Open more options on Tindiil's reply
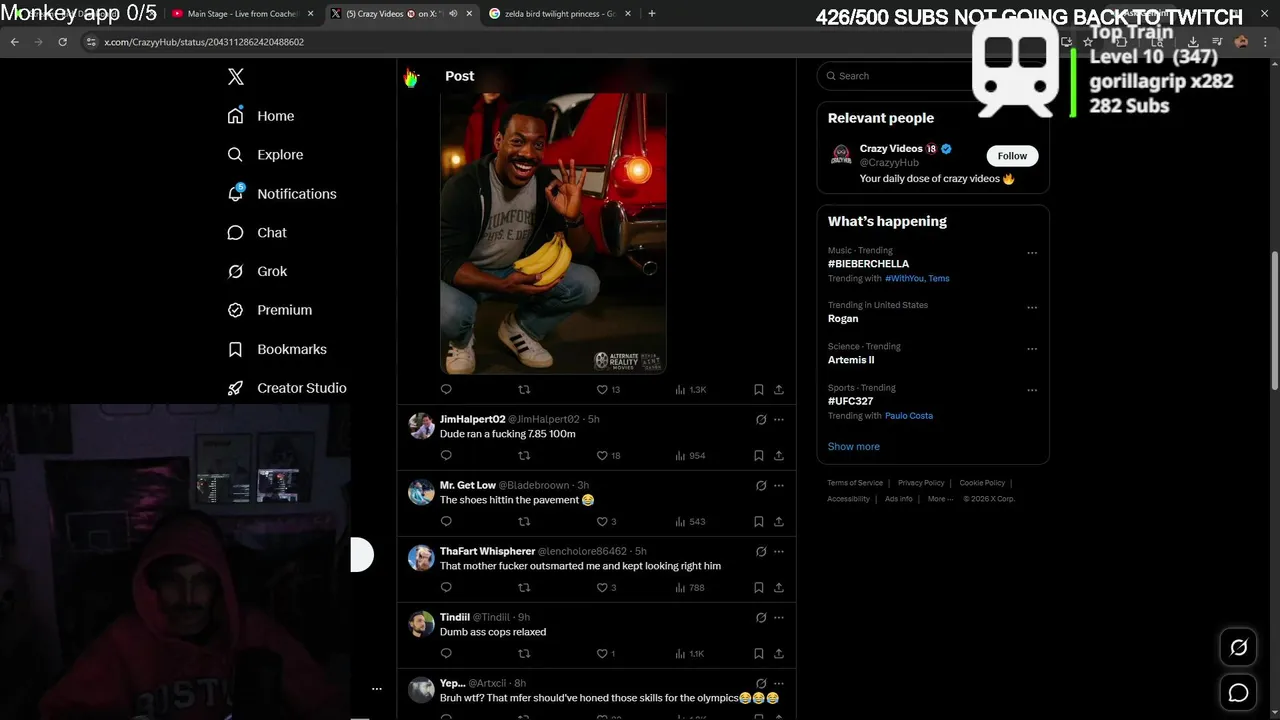This screenshot has height=720, width=1280. tap(779, 618)
